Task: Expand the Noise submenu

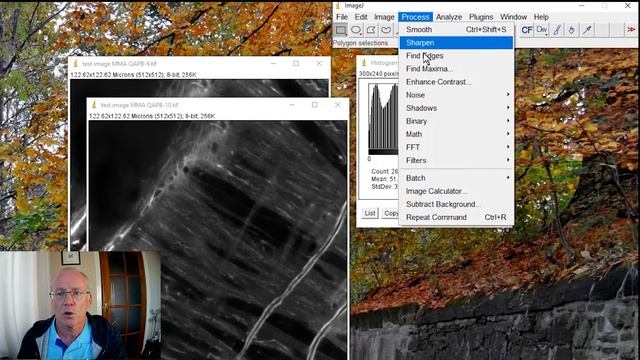Action: [x=456, y=95]
